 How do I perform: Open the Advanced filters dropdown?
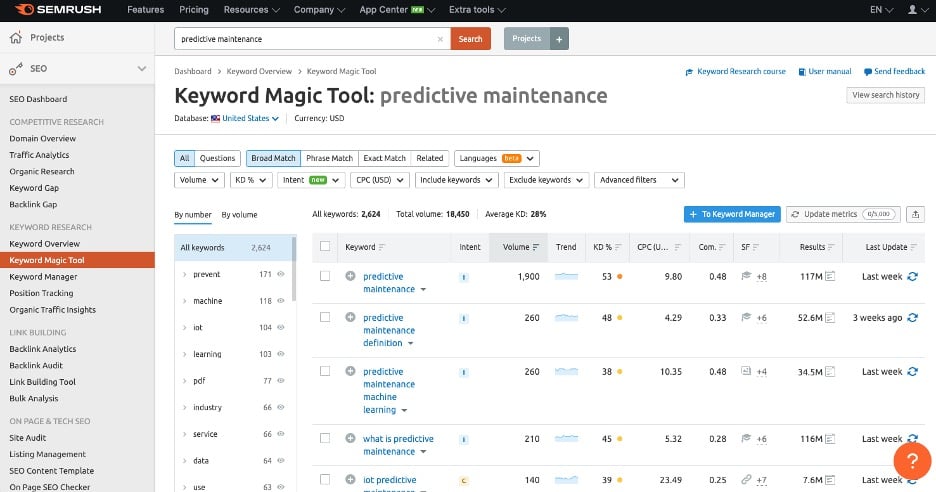[639, 180]
